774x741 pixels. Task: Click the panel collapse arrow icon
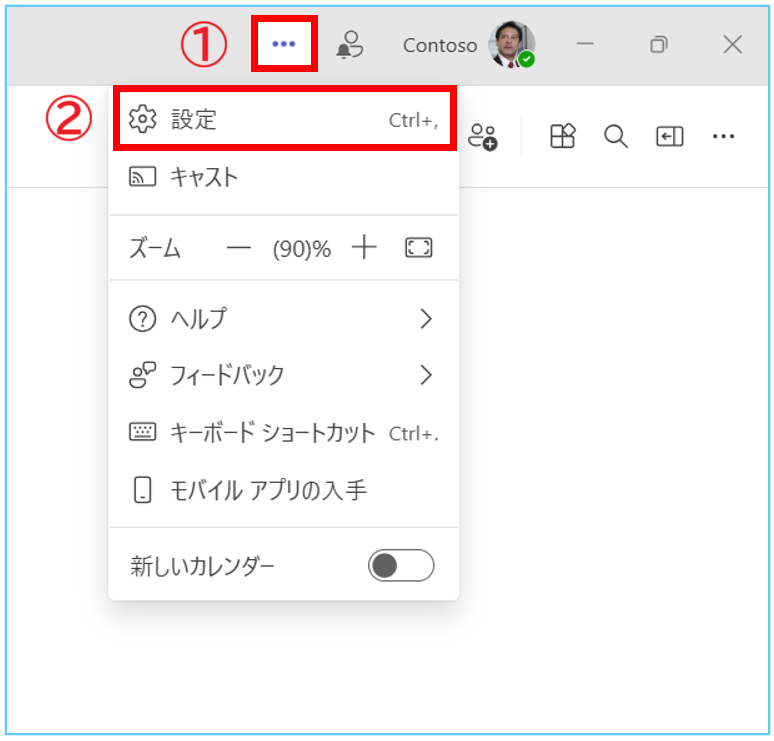pyautogui.click(x=669, y=137)
